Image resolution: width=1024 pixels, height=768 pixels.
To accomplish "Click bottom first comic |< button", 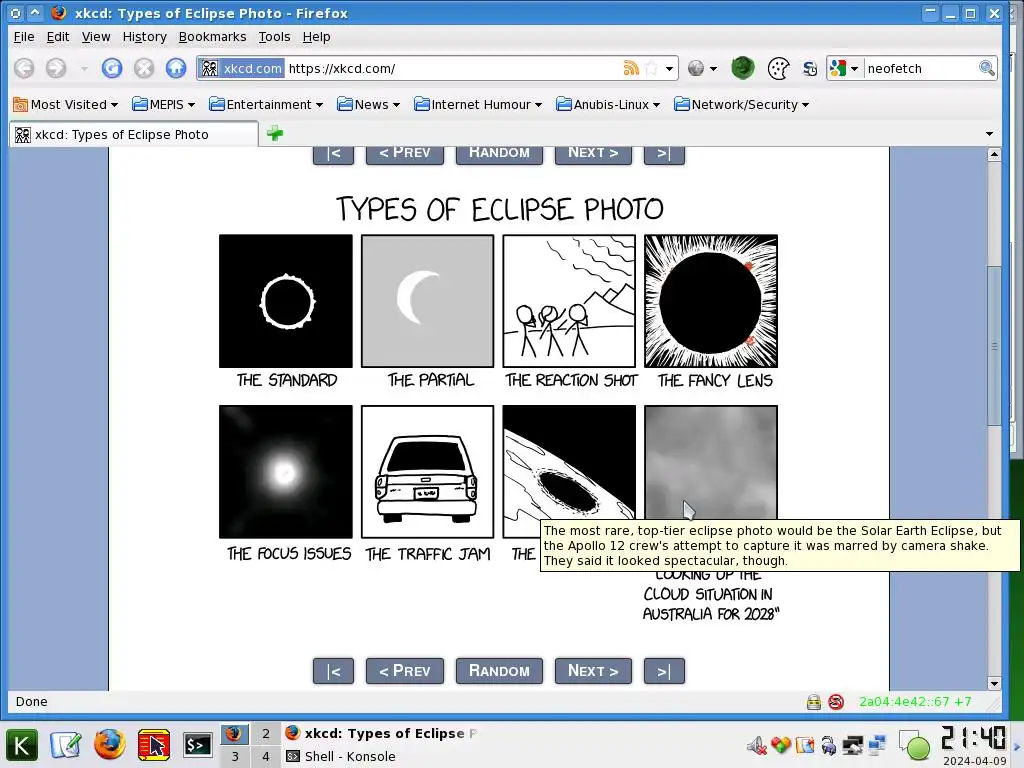I will point(333,671).
